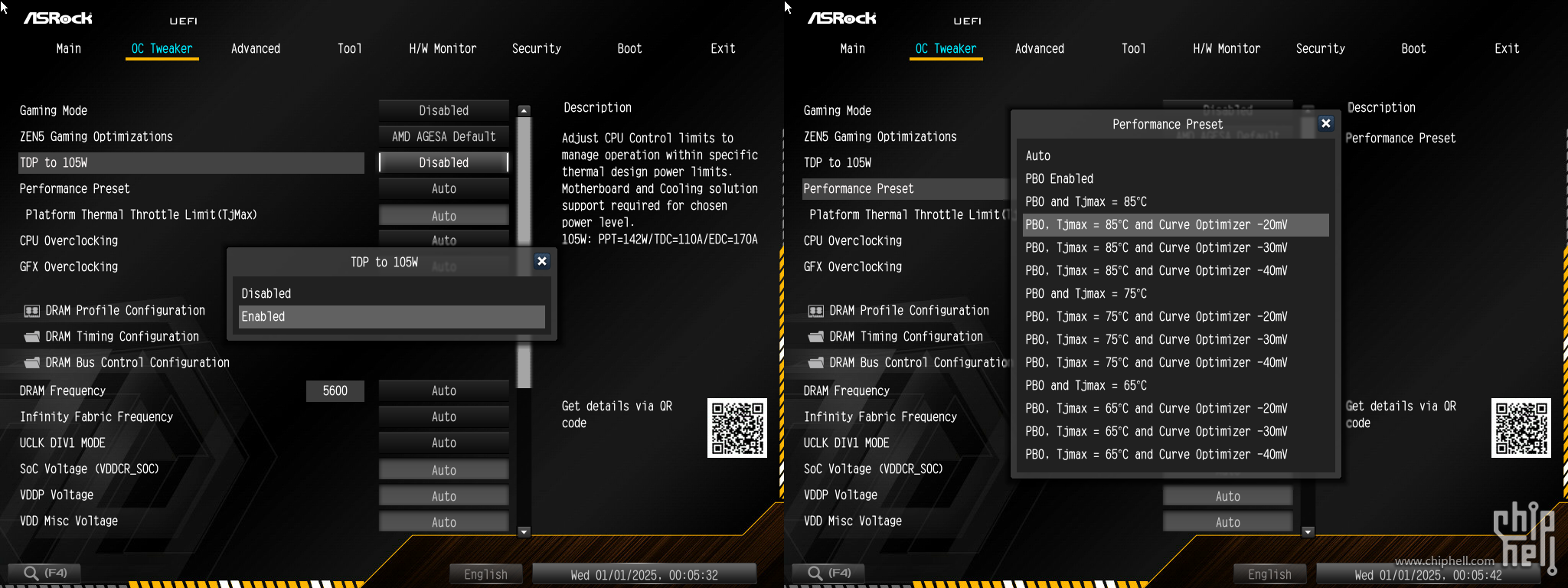This screenshot has height=588, width=1568.
Task: Click the DRAM Frequency 5600 value field
Action: (335, 390)
